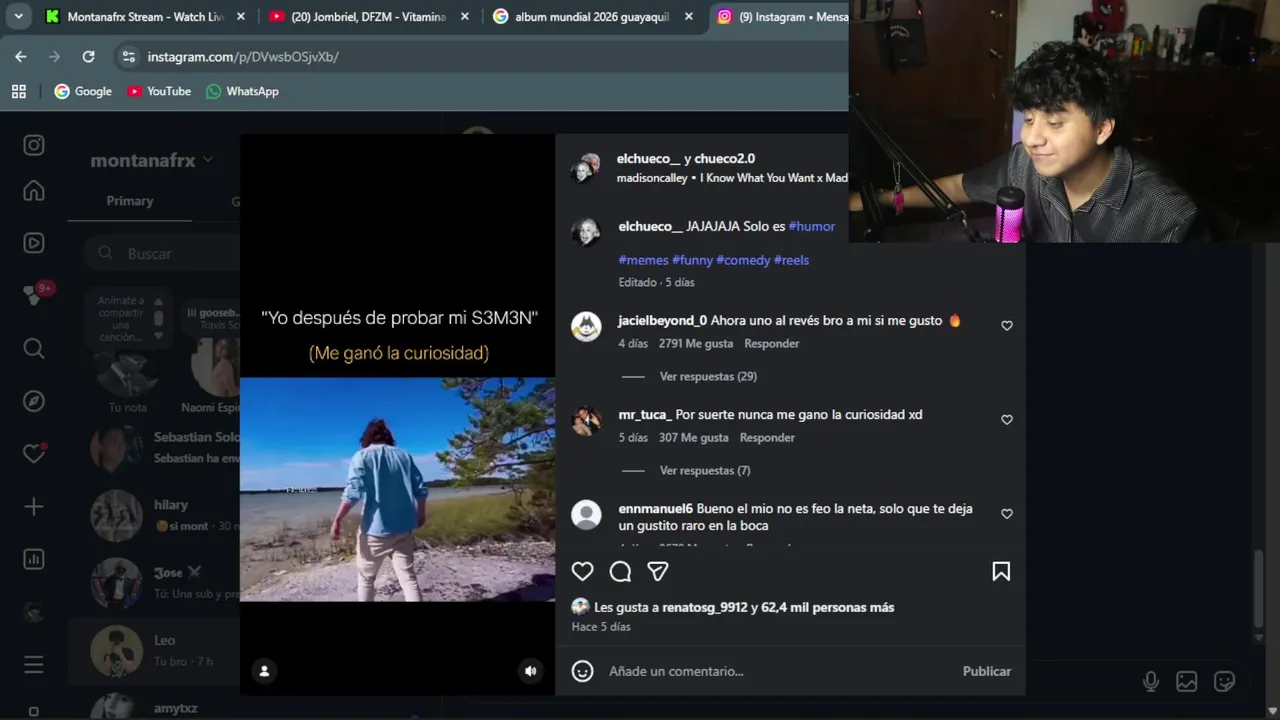
Task: Open the #comedy hashtag link
Action: point(743,260)
